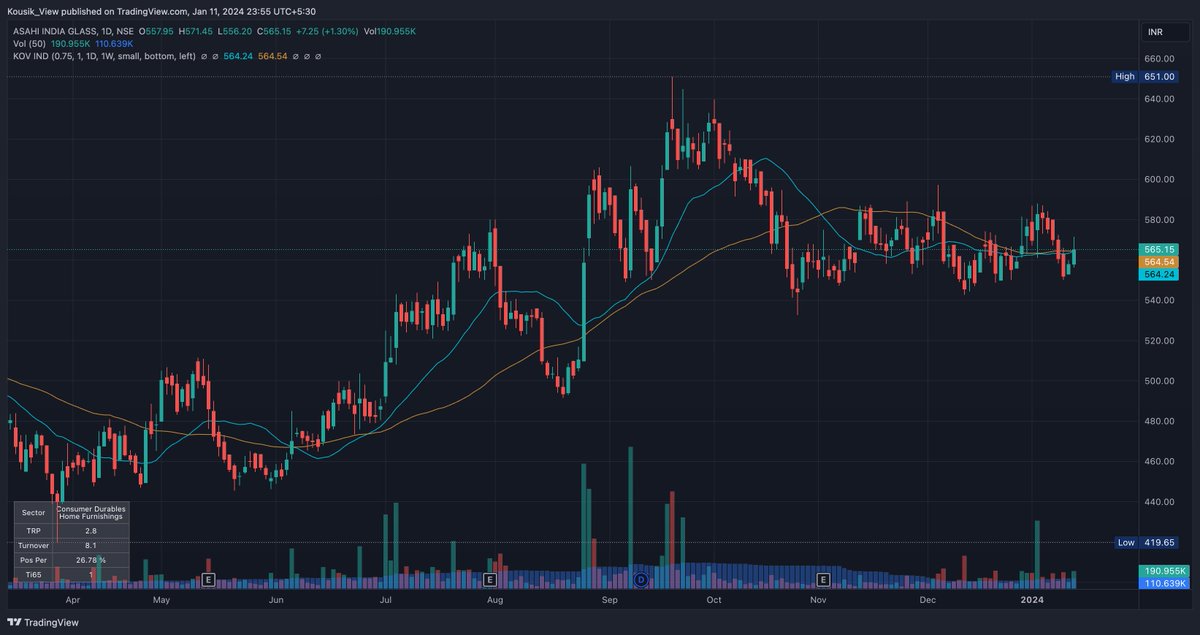Click the Jul label on time axis
Image resolution: width=1200 pixels, height=635 pixels.
[386, 601]
